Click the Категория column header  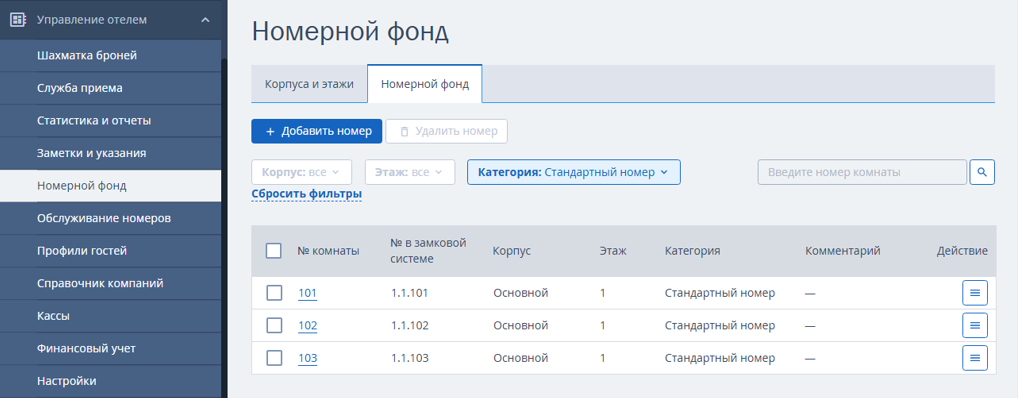(692, 251)
